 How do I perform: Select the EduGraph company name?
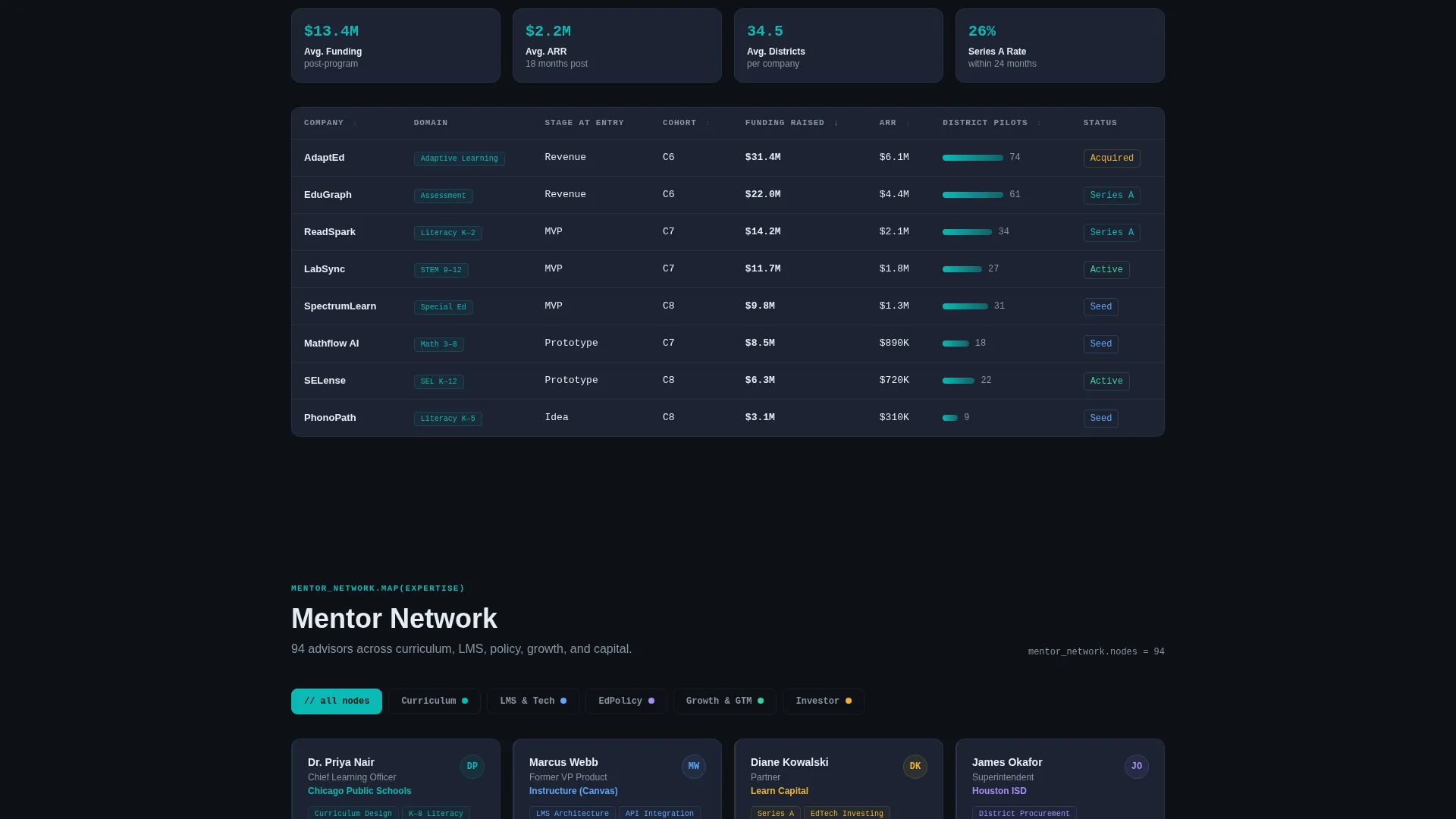328,195
